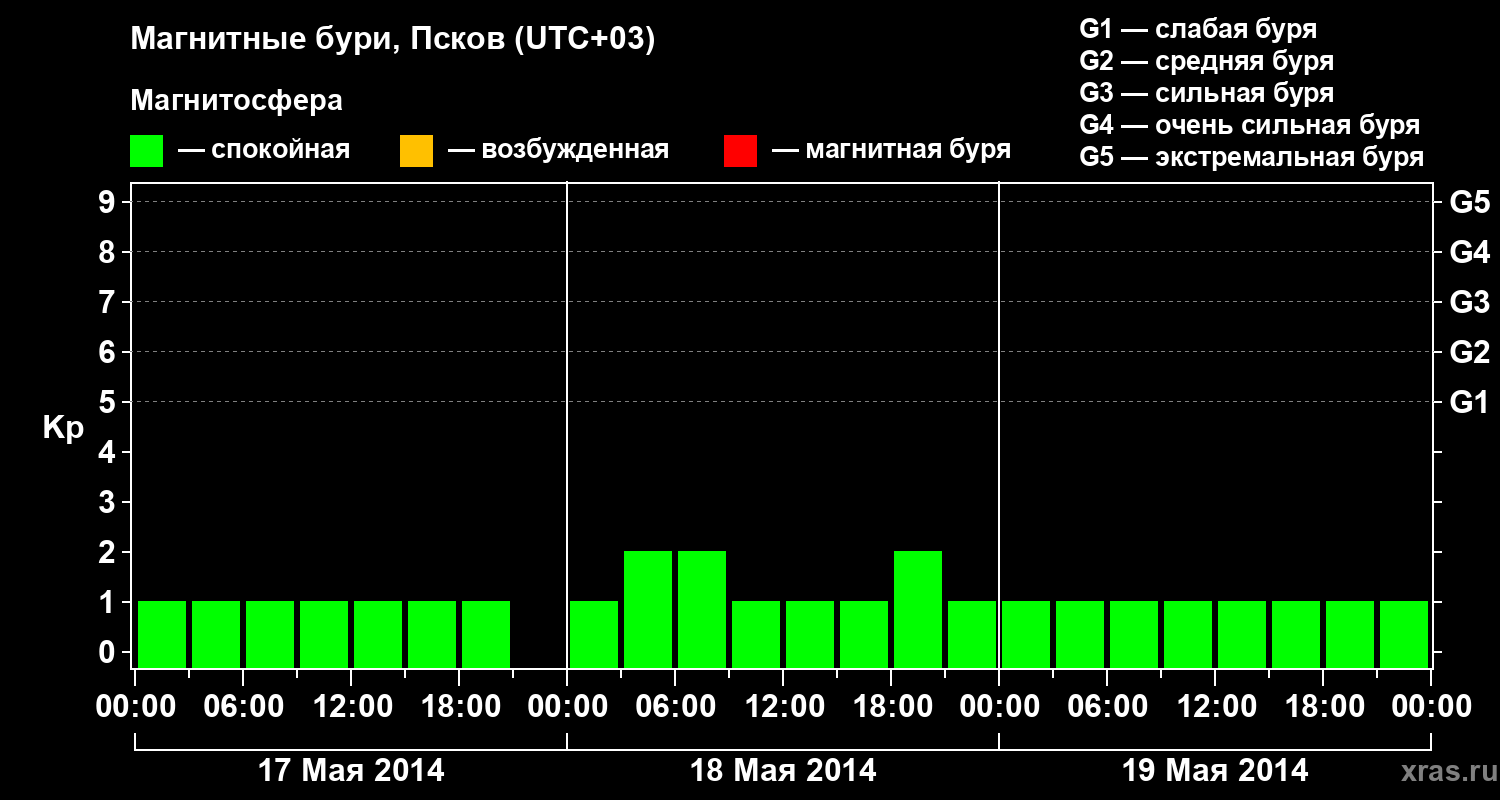Click the 18:00–21:00 Kp 2 bar on 18 May
This screenshot has width=1500, height=800.
[x=918, y=609]
